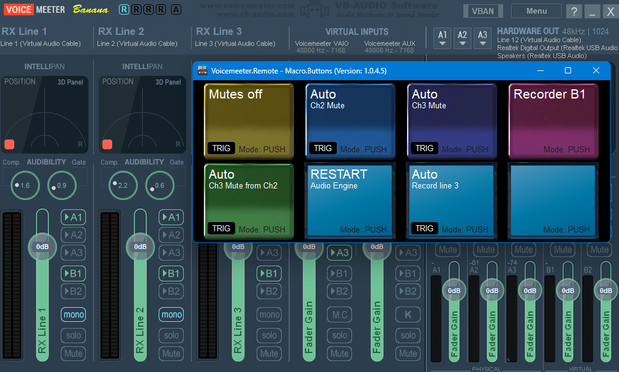Viewport: 619px width, 372px height.
Task: Click Auto Record line 3 macro
Action: (x=452, y=201)
